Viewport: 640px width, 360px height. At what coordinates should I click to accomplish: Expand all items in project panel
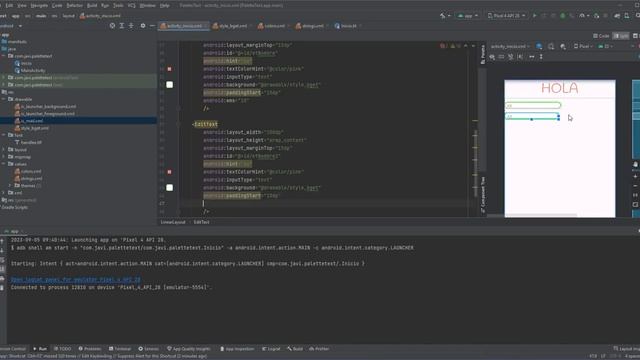click(122, 26)
